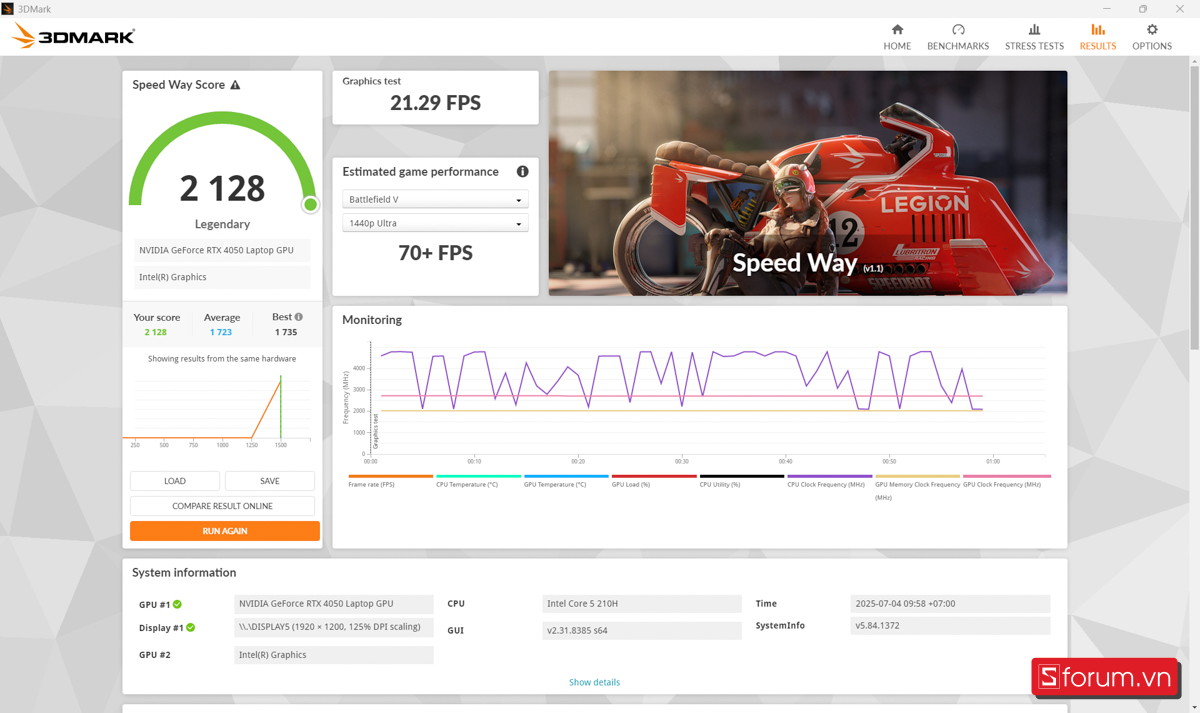Toggle the CPU Temperature chart legend

[478, 481]
